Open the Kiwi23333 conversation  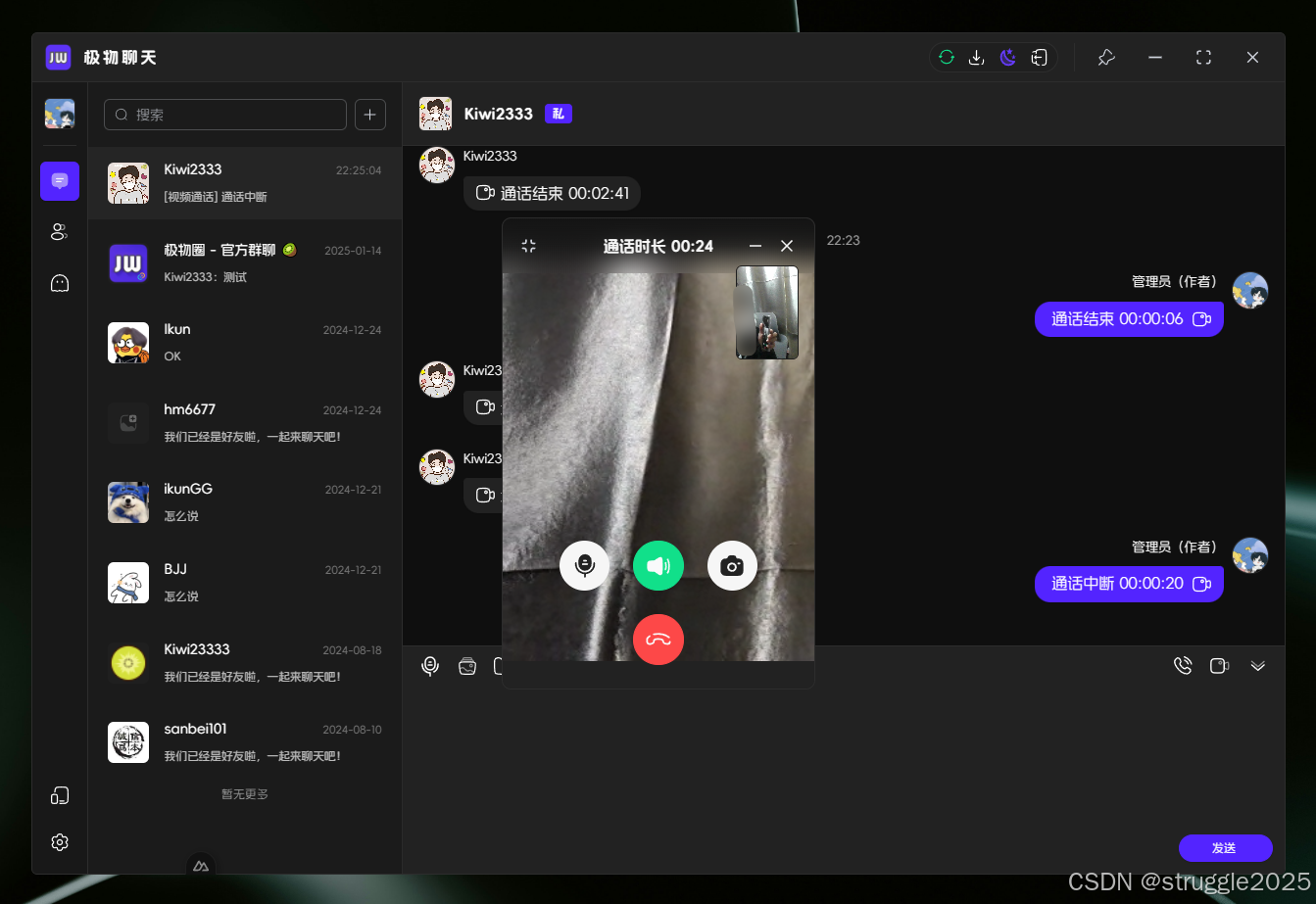(245, 663)
